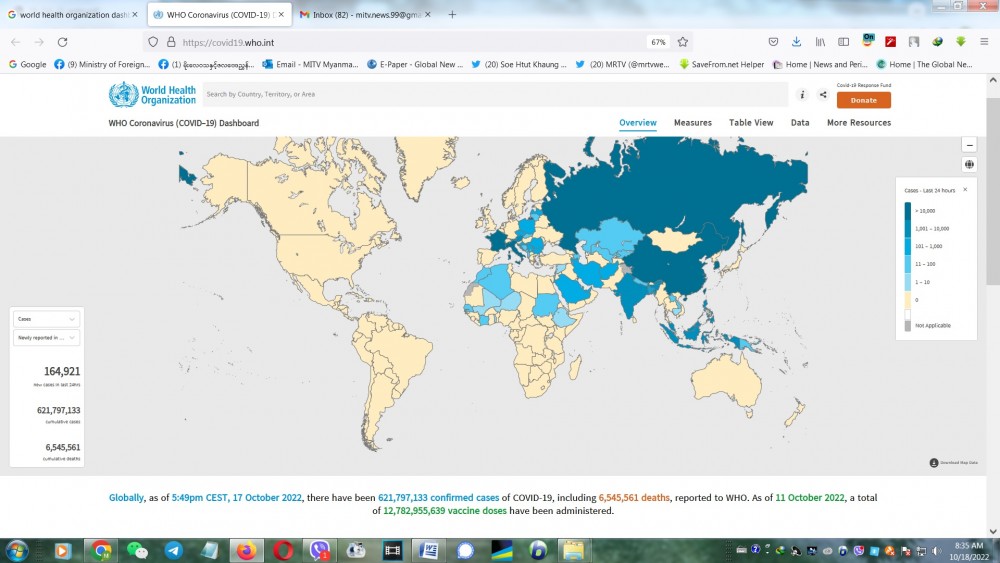
Task: Switch to Table View tab
Action: 751,123
